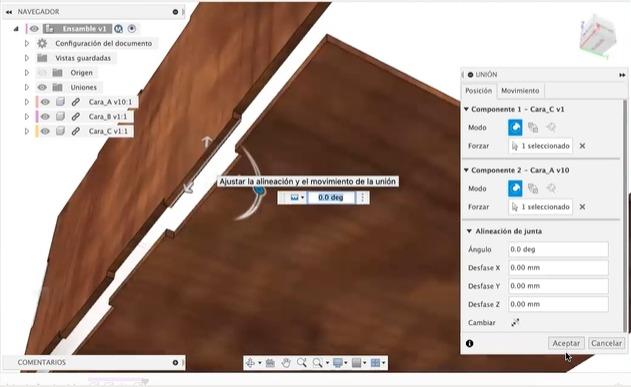Open the Orbit tool dropdown arrow
Viewport: 631px width, 387px height.
[x=260, y=363]
